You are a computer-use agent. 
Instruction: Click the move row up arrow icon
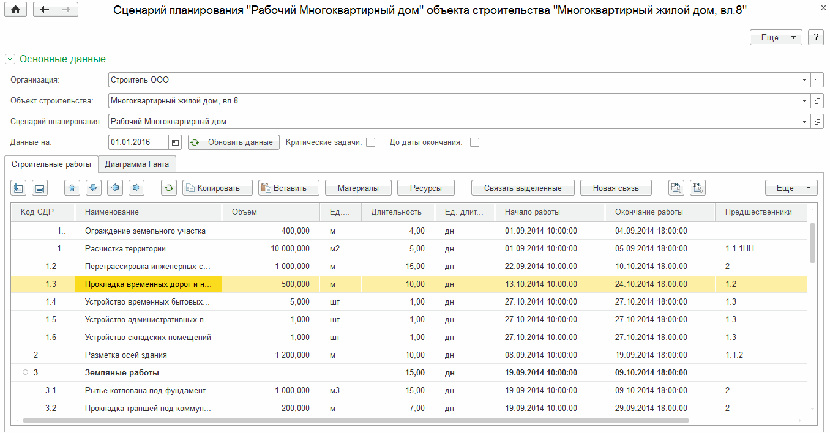click(x=70, y=187)
